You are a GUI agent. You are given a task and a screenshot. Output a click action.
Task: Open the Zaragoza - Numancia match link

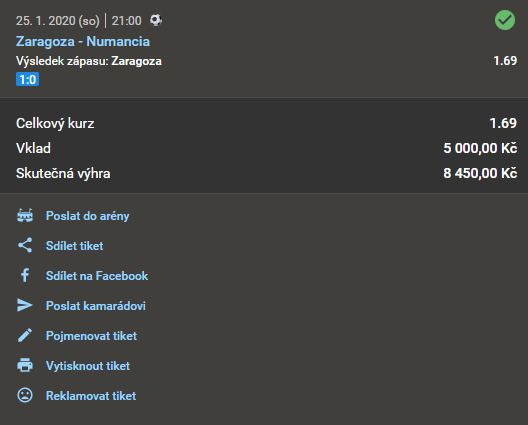83,41
